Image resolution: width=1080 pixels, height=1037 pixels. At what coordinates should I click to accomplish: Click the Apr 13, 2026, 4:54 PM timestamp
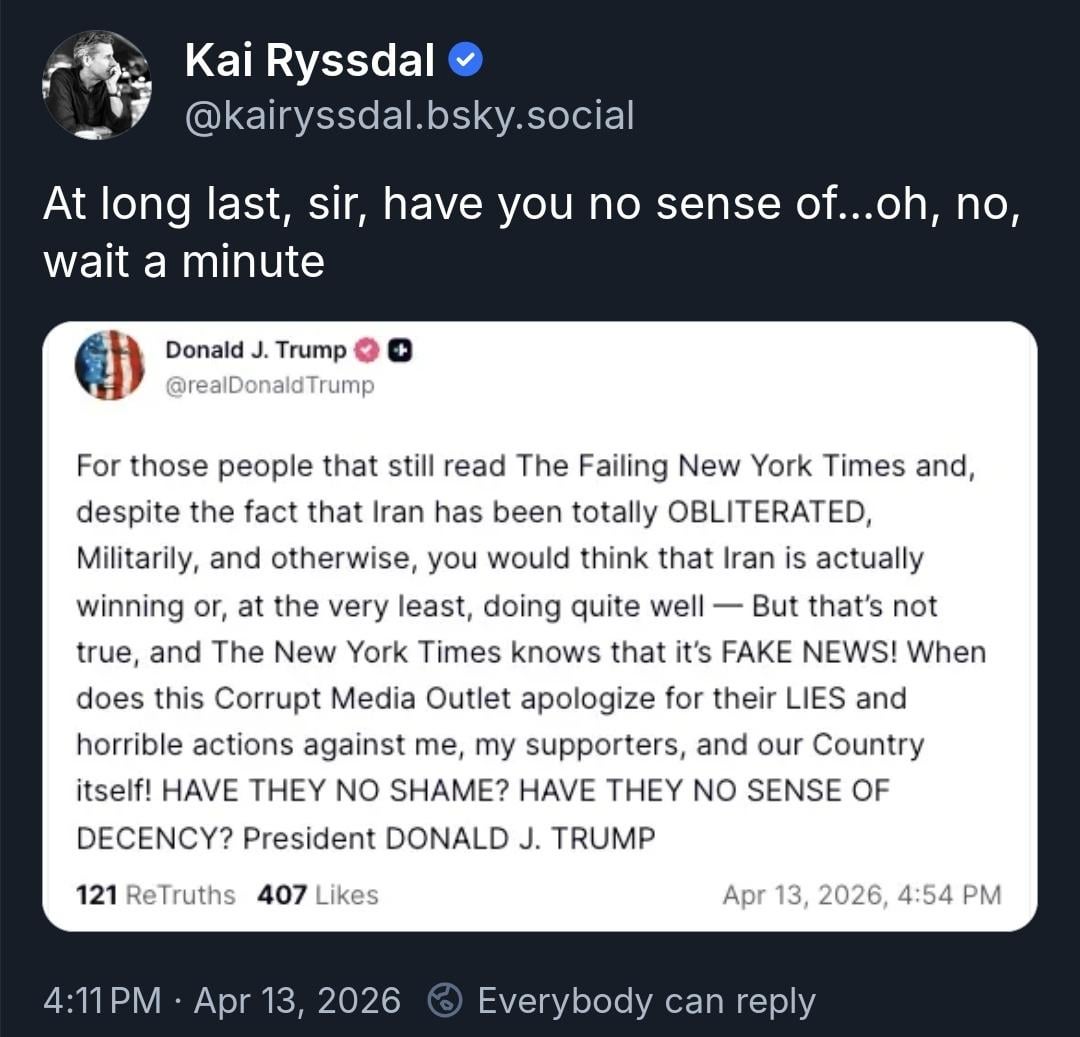[x=861, y=894]
